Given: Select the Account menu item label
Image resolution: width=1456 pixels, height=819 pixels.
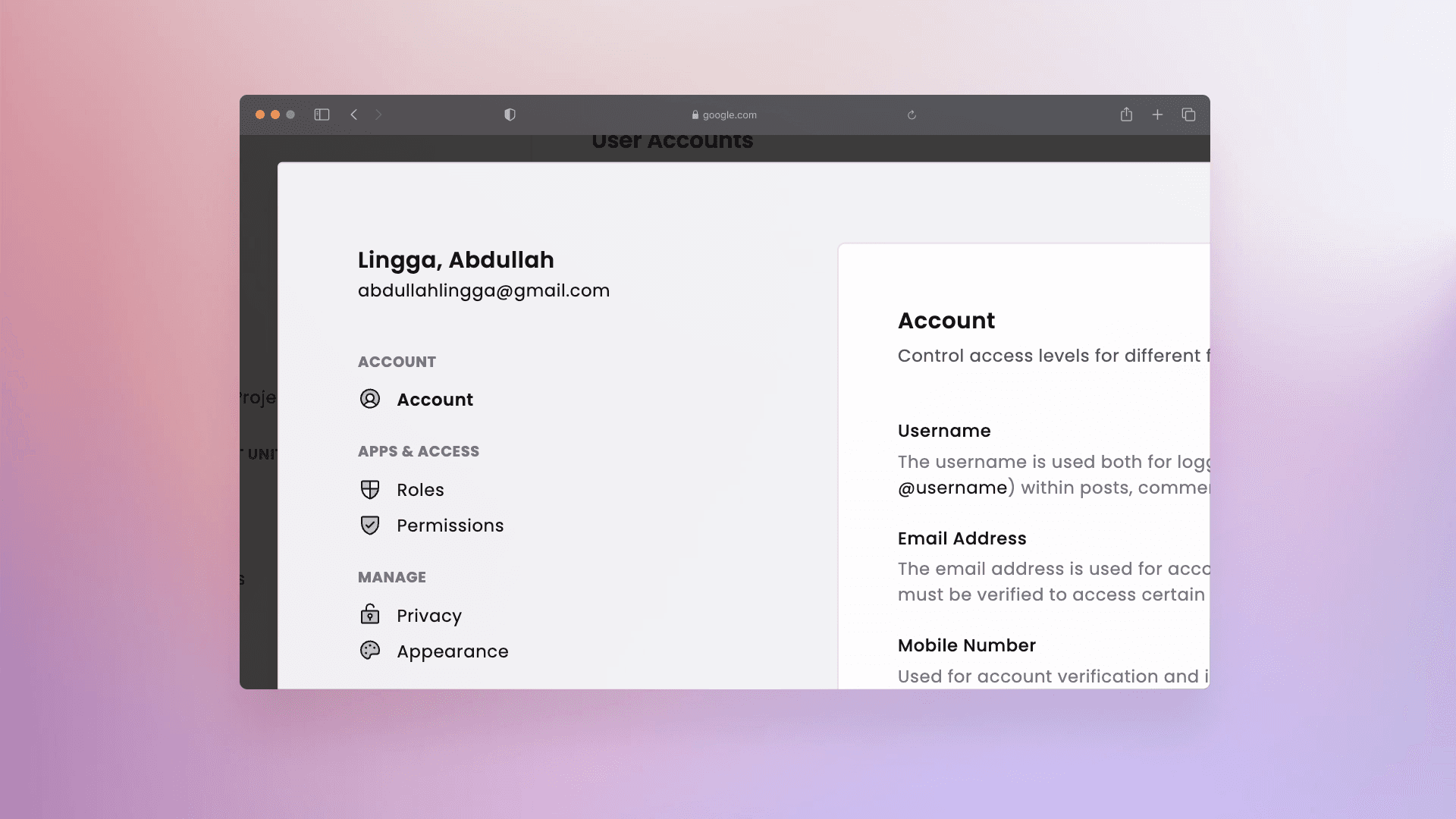Looking at the screenshot, I should 435,400.
